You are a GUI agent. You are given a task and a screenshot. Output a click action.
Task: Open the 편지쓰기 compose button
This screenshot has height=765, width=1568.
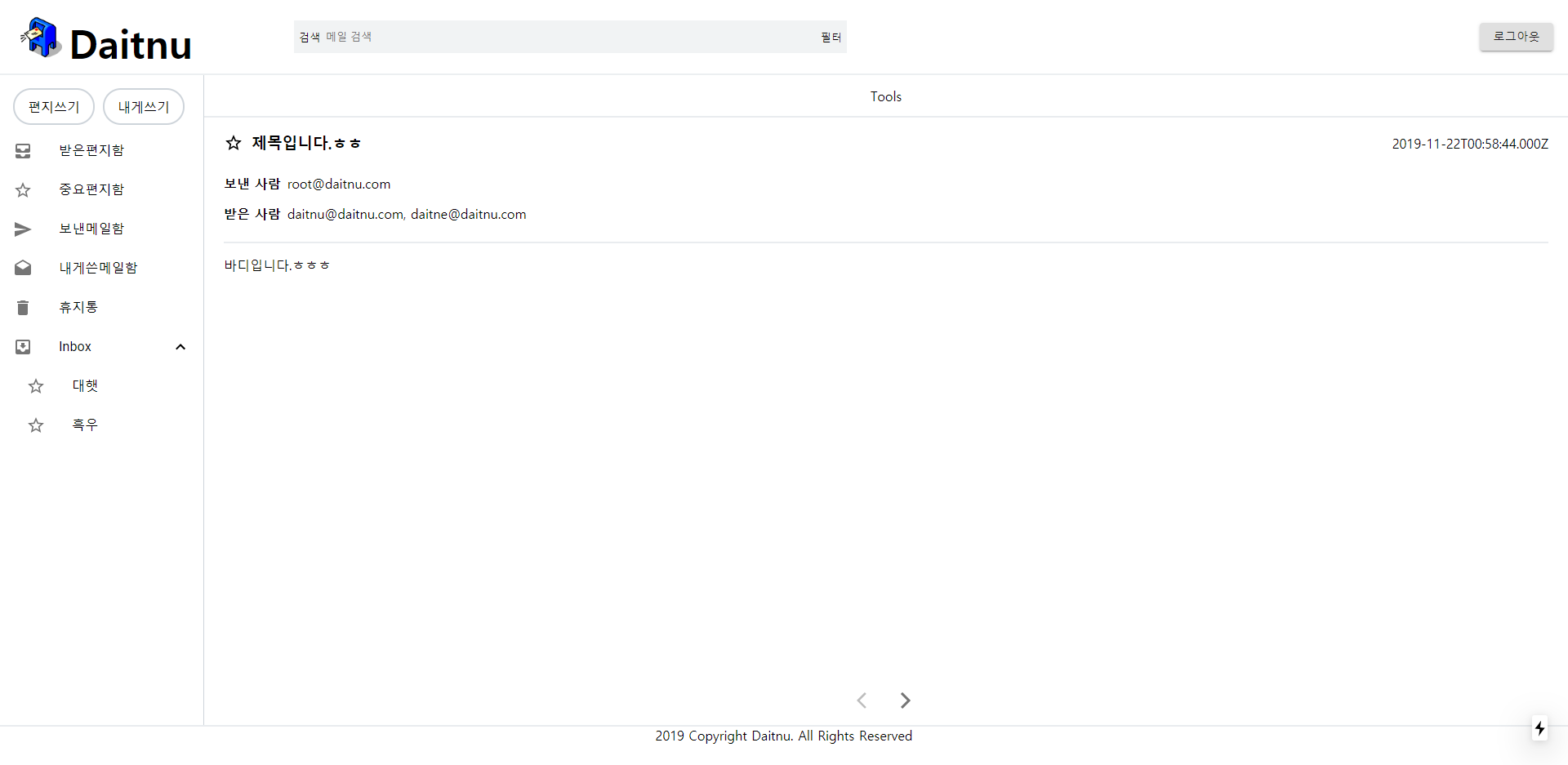54,107
